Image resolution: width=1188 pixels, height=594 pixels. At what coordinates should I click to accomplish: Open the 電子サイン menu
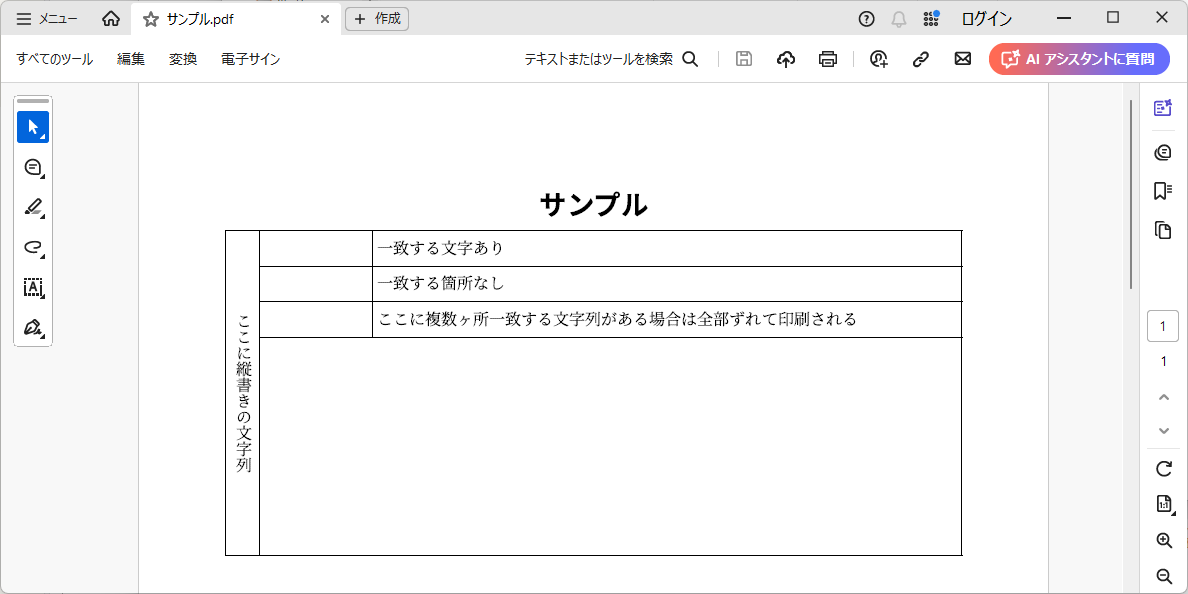point(251,59)
